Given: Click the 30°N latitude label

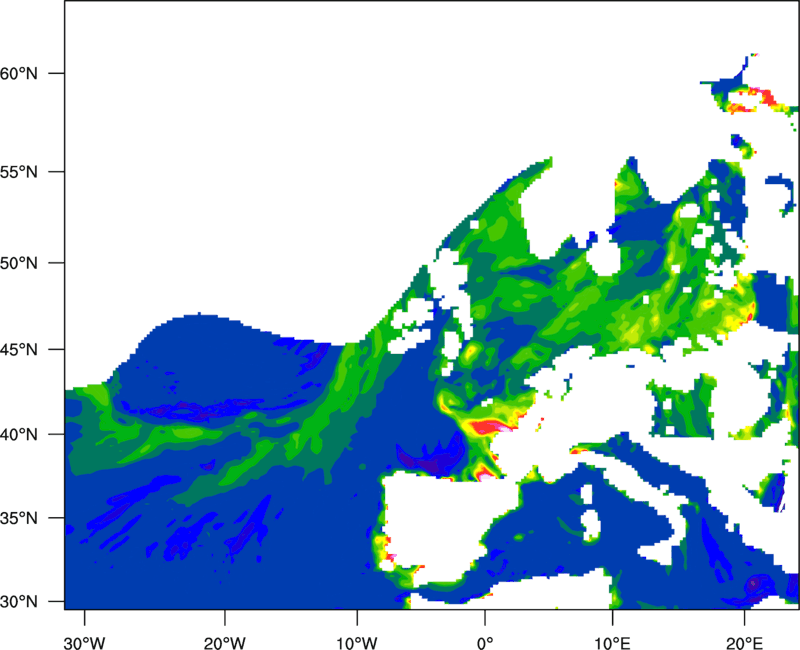Looking at the screenshot, I should pyautogui.click(x=19, y=602).
